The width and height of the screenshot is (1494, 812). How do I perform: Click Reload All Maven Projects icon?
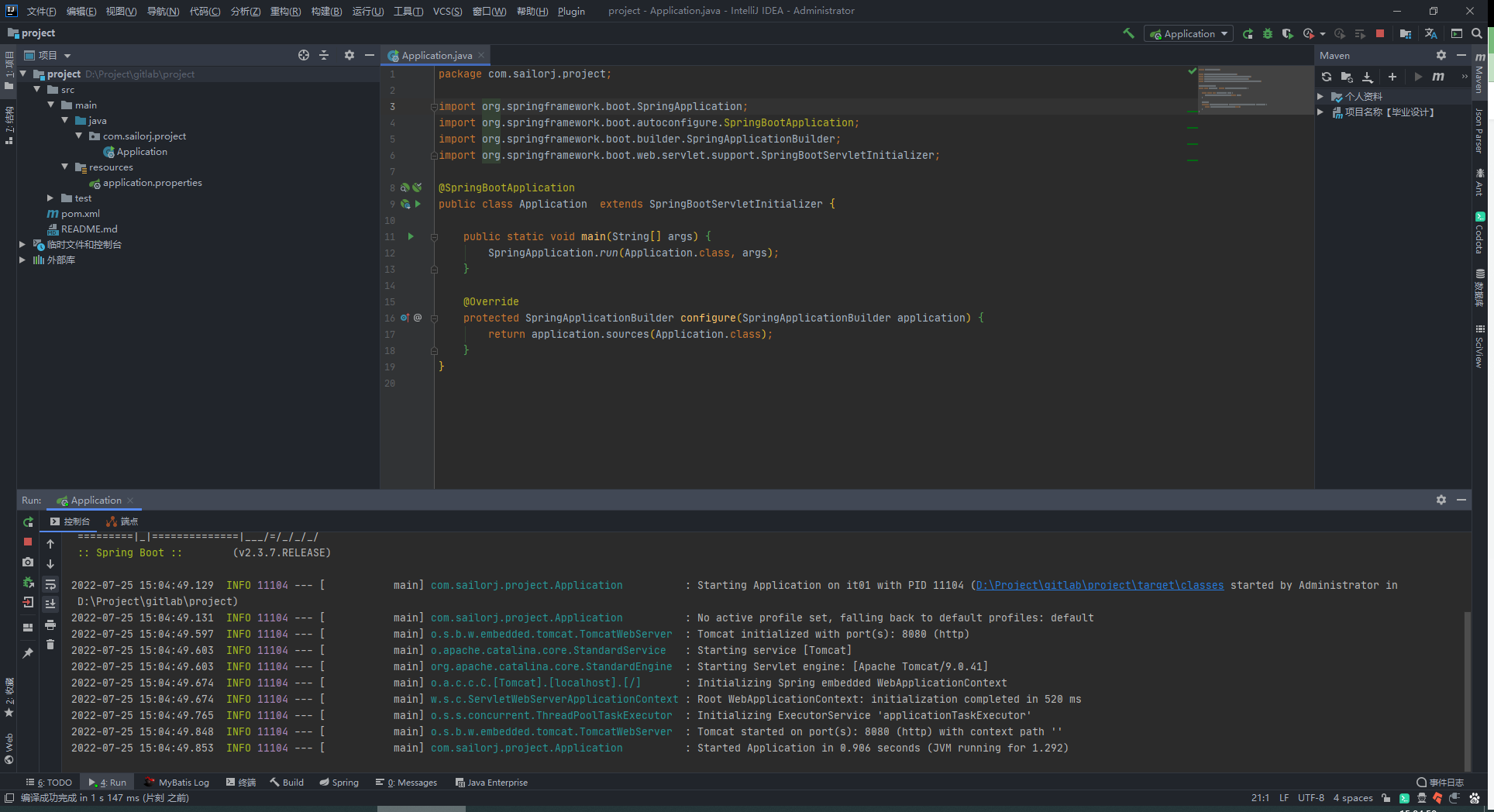tap(1327, 77)
